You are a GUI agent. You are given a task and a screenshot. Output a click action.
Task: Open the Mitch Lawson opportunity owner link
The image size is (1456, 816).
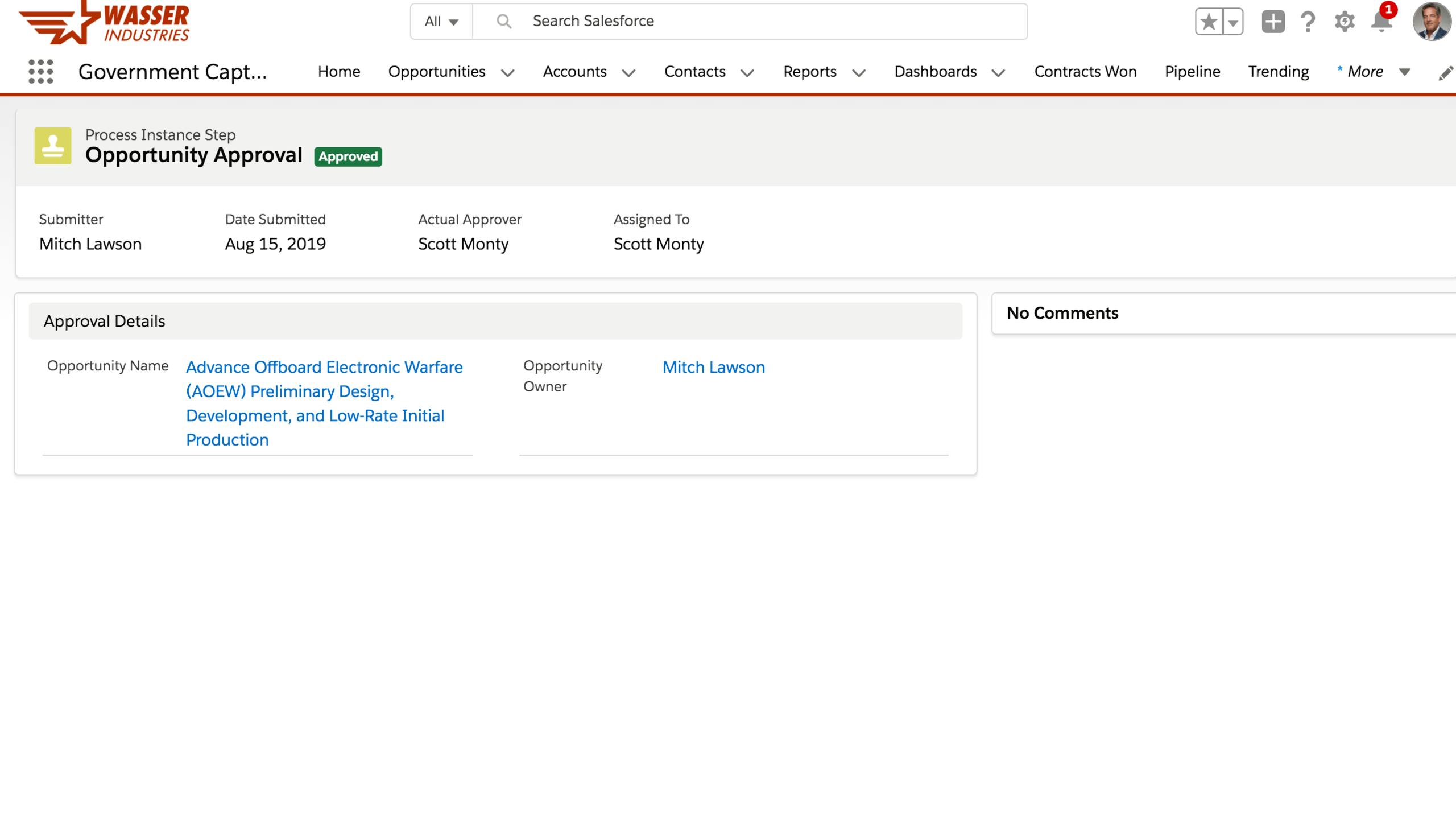coord(714,367)
